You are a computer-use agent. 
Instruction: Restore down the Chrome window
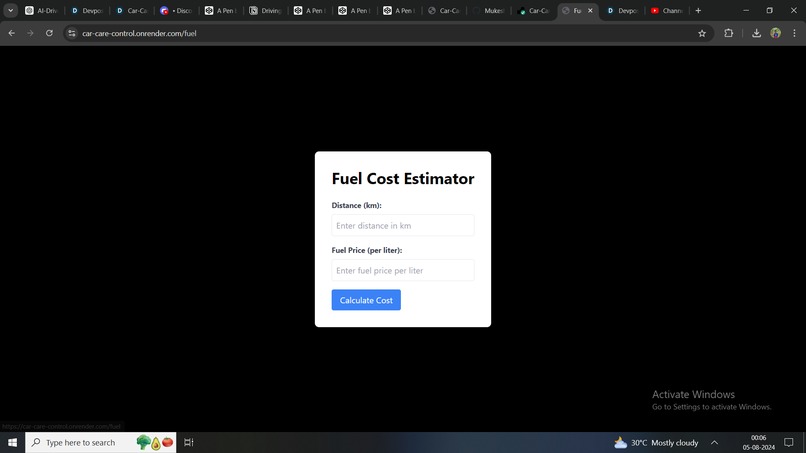770,10
